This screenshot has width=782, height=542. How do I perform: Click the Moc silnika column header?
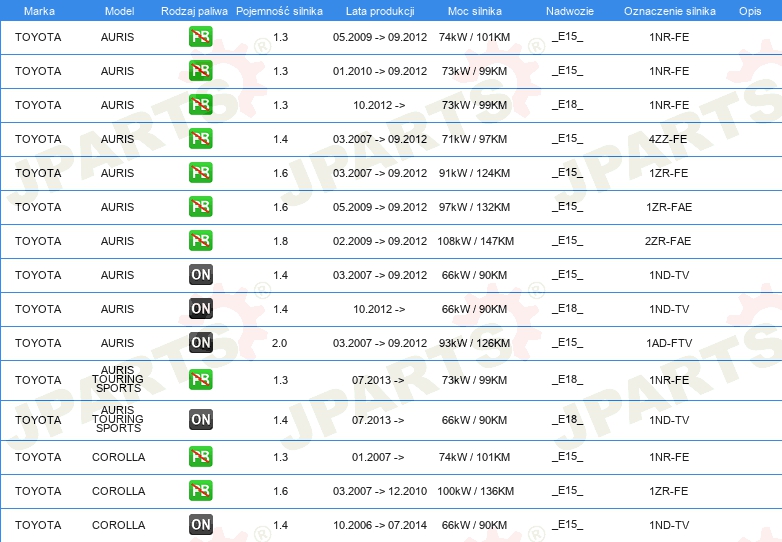pyautogui.click(x=475, y=11)
